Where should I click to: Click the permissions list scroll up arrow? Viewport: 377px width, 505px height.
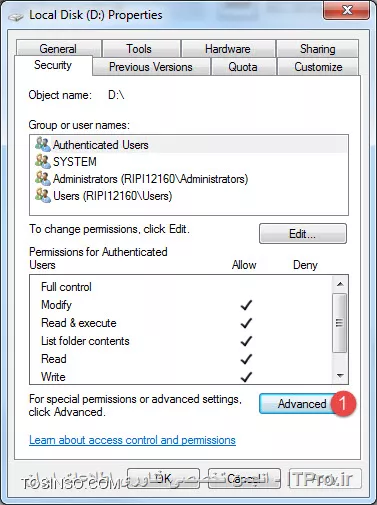pos(340,284)
